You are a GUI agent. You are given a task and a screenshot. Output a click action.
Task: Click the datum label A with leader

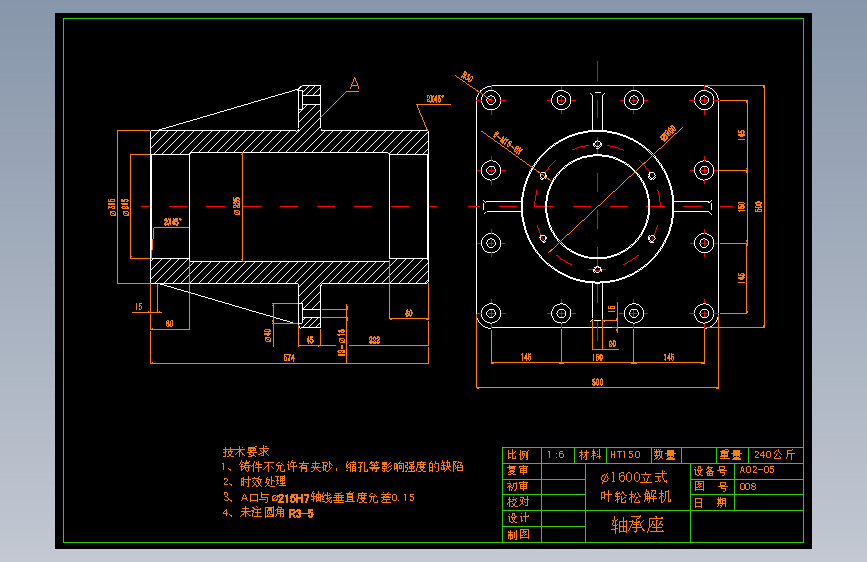354,84
